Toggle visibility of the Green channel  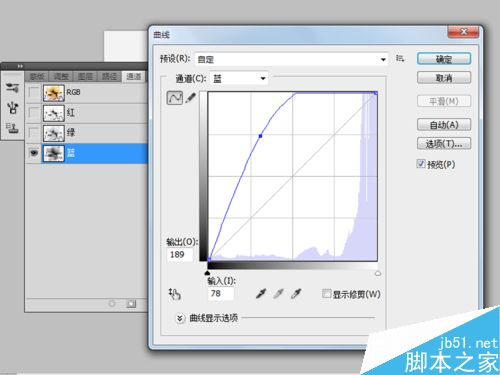pos(34,133)
